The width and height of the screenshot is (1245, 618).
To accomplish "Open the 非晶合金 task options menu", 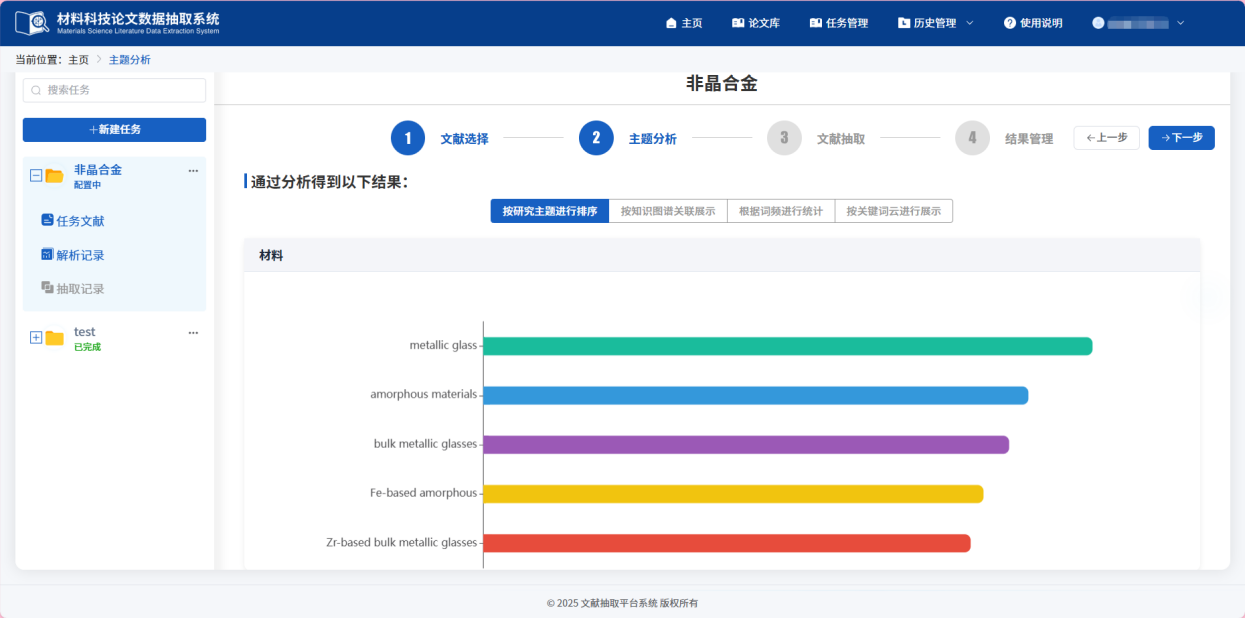I will pos(193,170).
